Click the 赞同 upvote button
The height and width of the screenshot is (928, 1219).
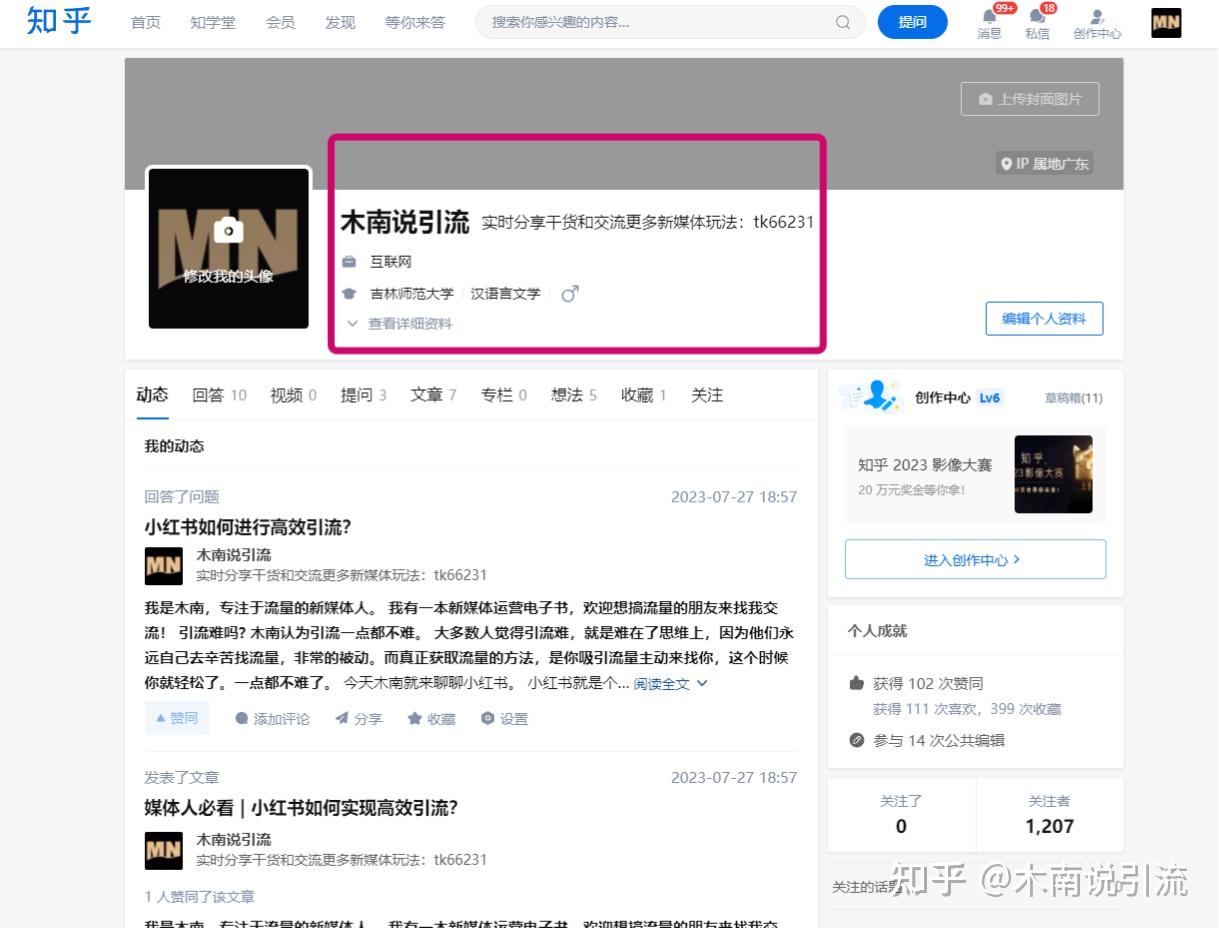pyautogui.click(x=177, y=718)
